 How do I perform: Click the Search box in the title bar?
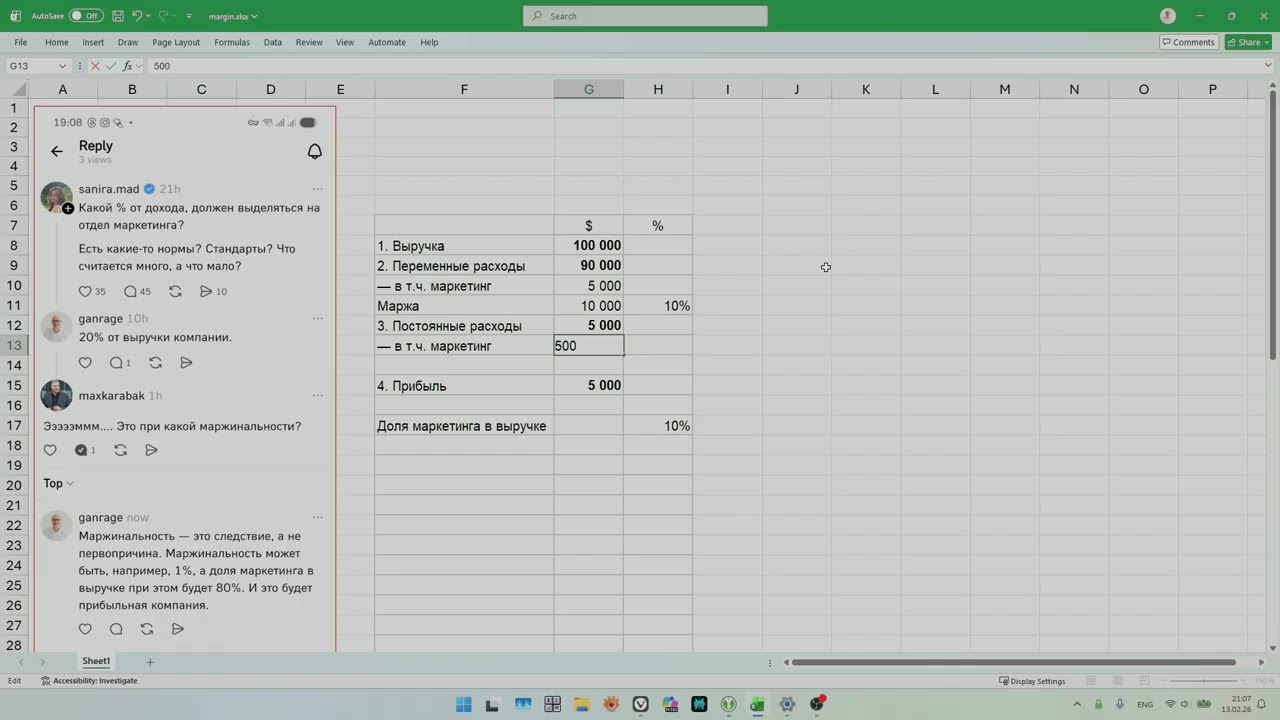click(x=645, y=16)
